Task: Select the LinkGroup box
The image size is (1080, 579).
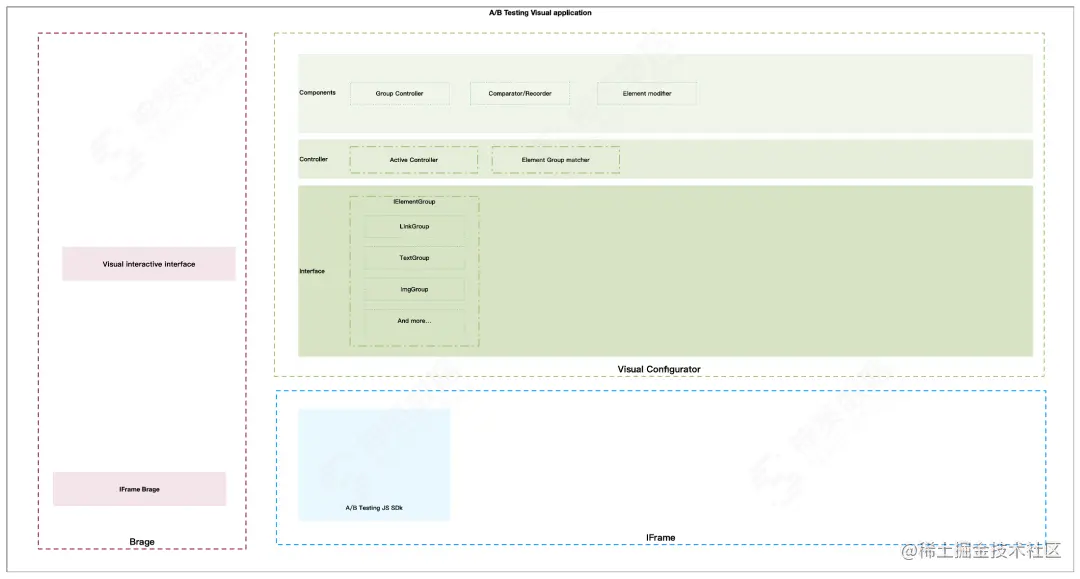Action: [x=414, y=227]
